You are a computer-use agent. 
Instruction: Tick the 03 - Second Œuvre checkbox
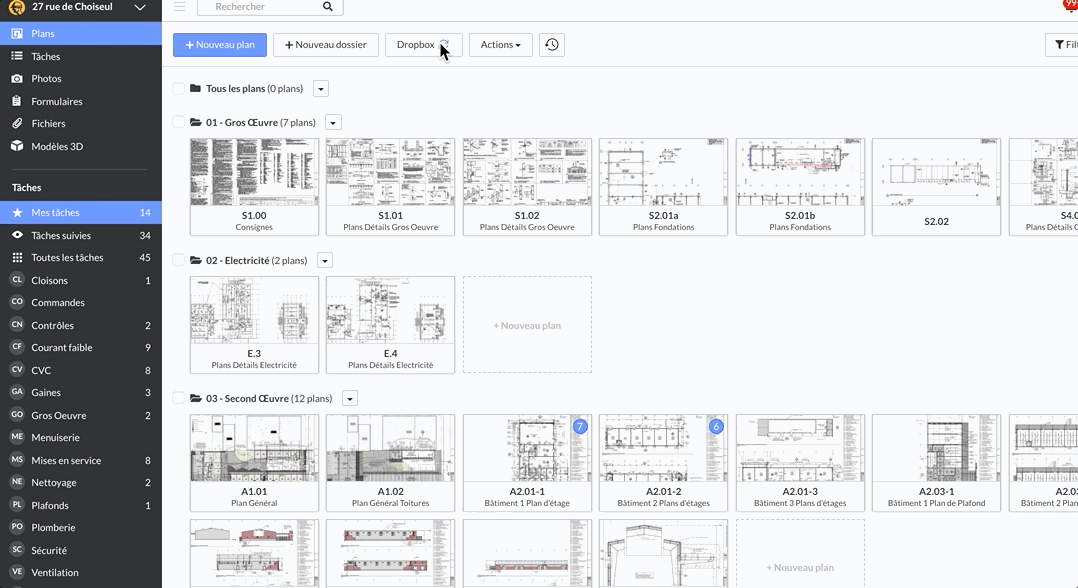pos(179,398)
